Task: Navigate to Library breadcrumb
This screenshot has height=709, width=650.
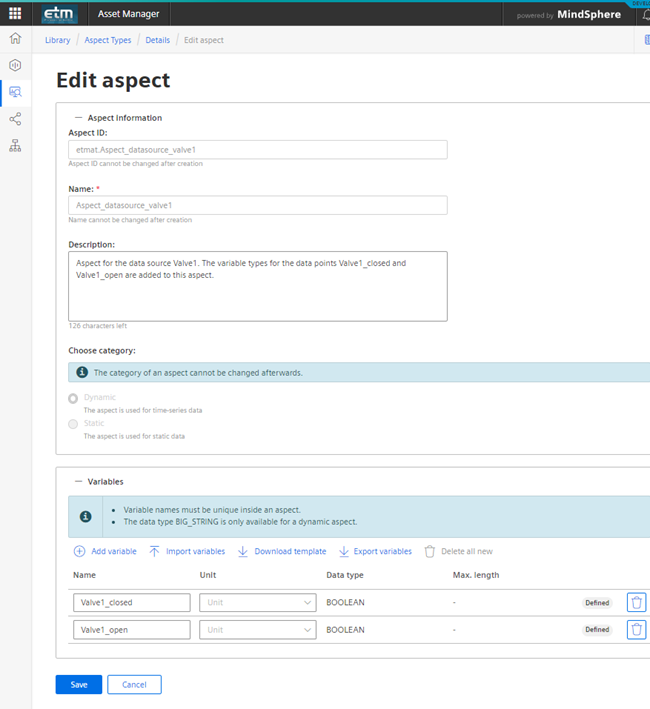Action: (x=57, y=40)
